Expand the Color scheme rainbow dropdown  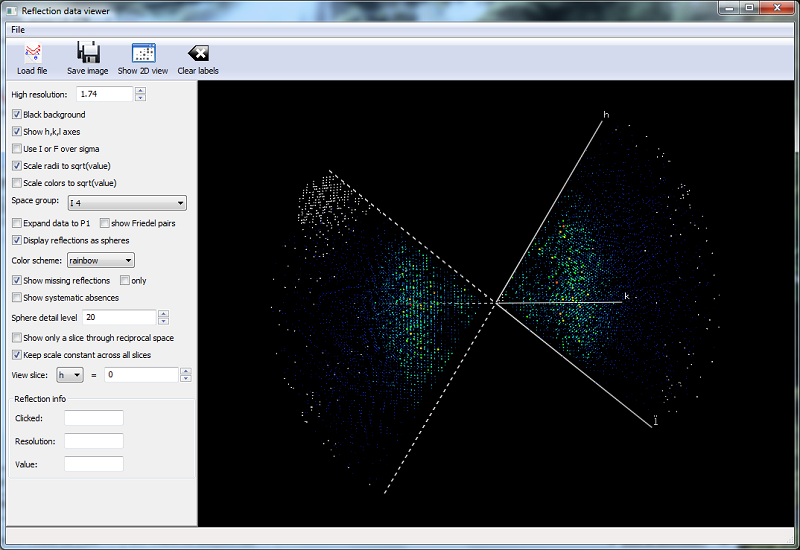pos(101,261)
